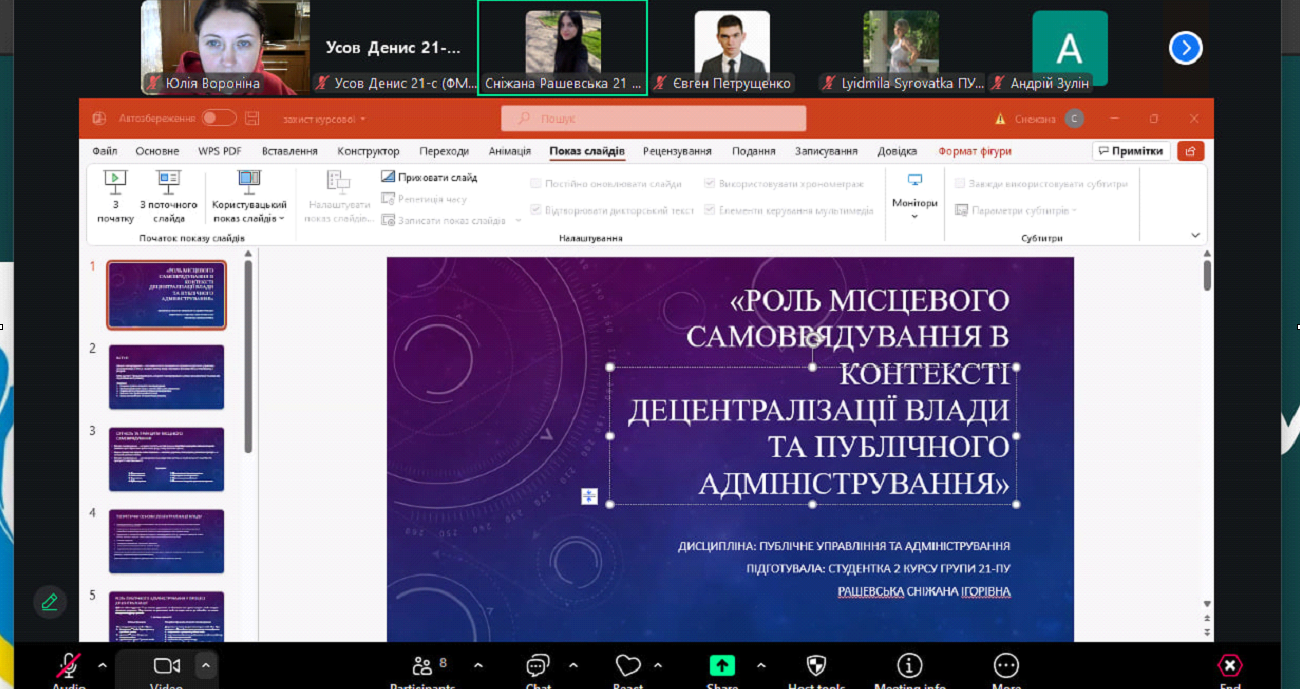The height and width of the screenshot is (689, 1300).
Task: Click the green Share screen icon
Action: tap(722, 666)
